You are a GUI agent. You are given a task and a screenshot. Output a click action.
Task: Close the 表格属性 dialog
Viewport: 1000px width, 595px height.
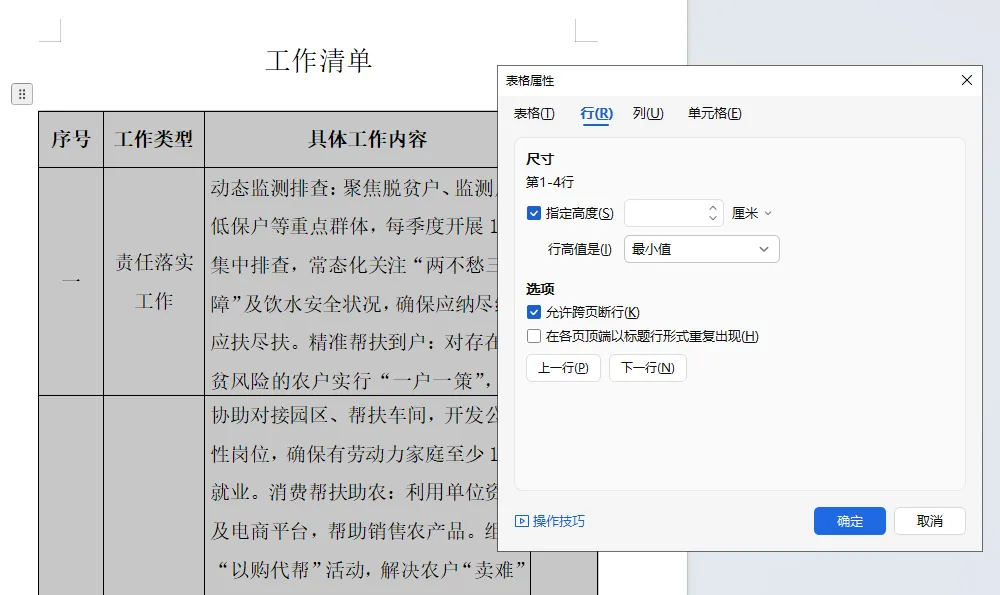click(x=967, y=80)
